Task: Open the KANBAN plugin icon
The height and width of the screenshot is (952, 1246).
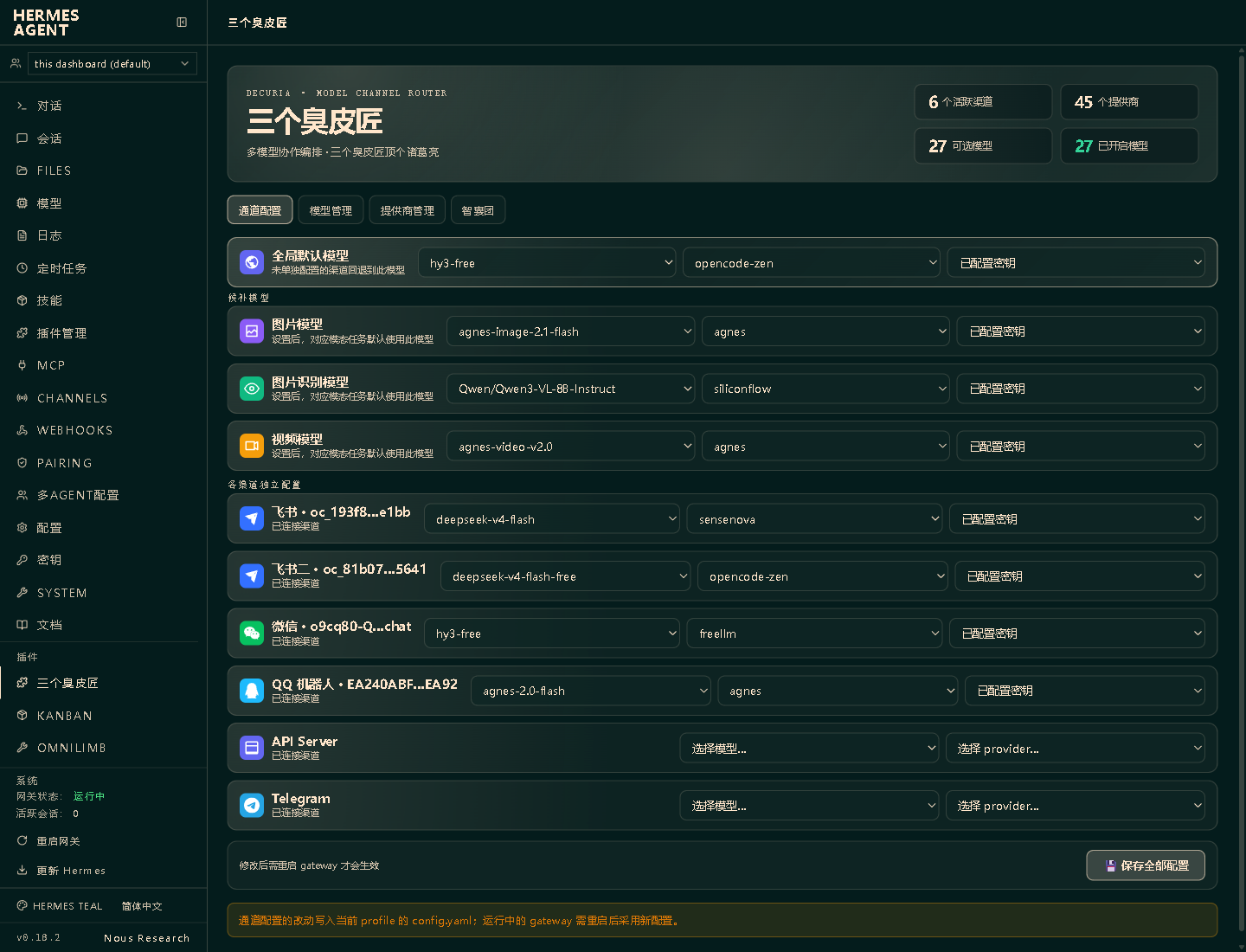Action: [x=22, y=716]
